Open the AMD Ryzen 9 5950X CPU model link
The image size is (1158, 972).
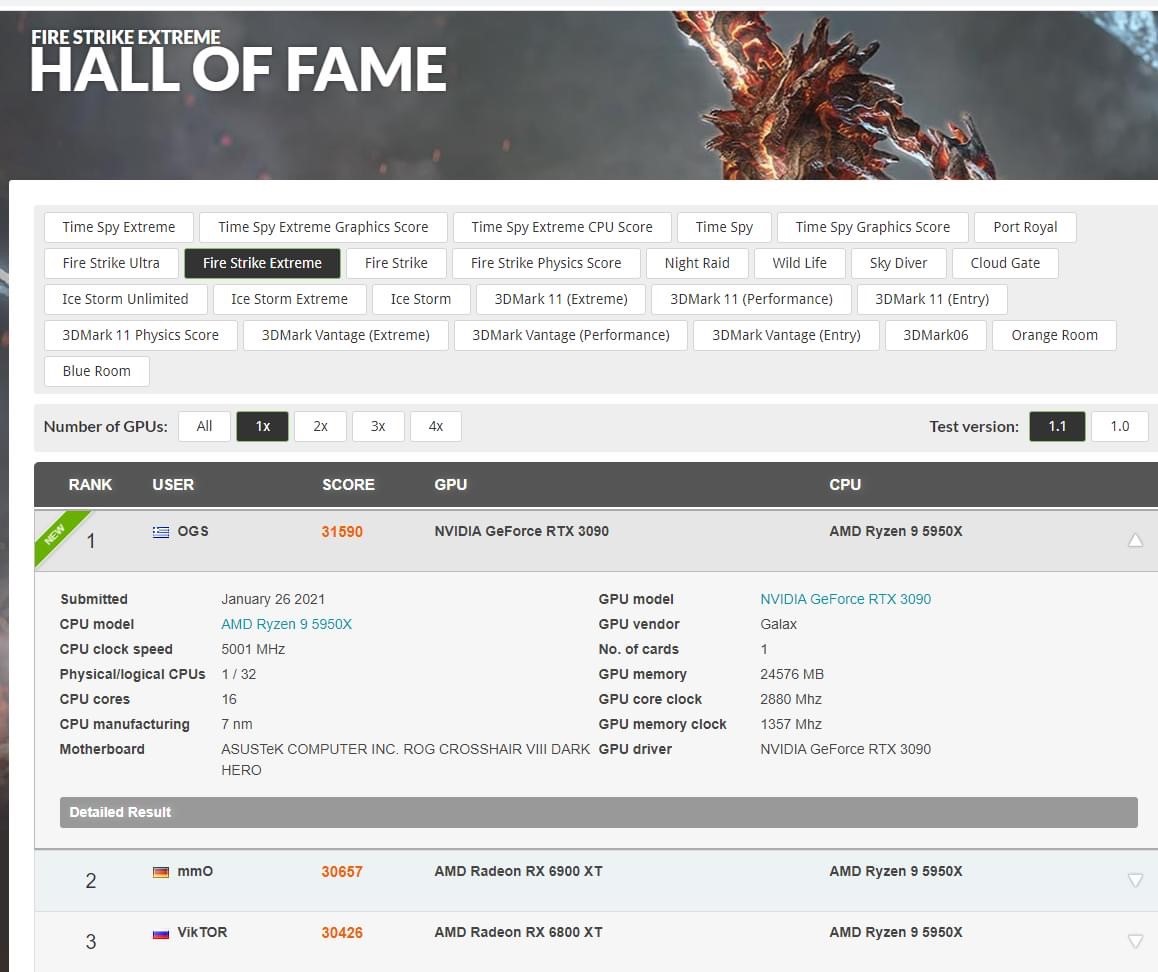coord(287,624)
